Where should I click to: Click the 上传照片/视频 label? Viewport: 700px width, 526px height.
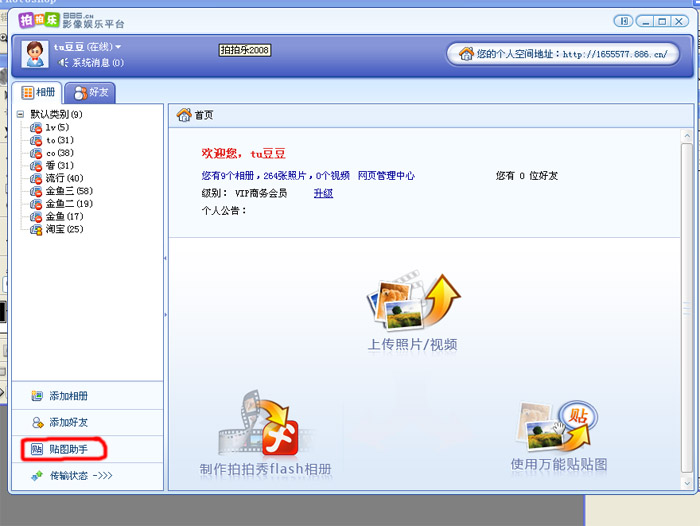pyautogui.click(x=412, y=344)
